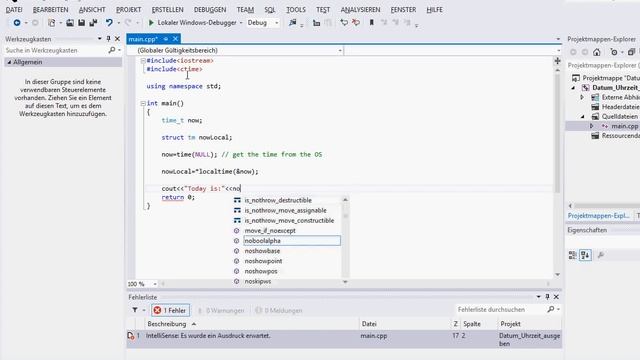Click the Save All toolbar icon
The image size is (640, 360).
[x=93, y=23]
